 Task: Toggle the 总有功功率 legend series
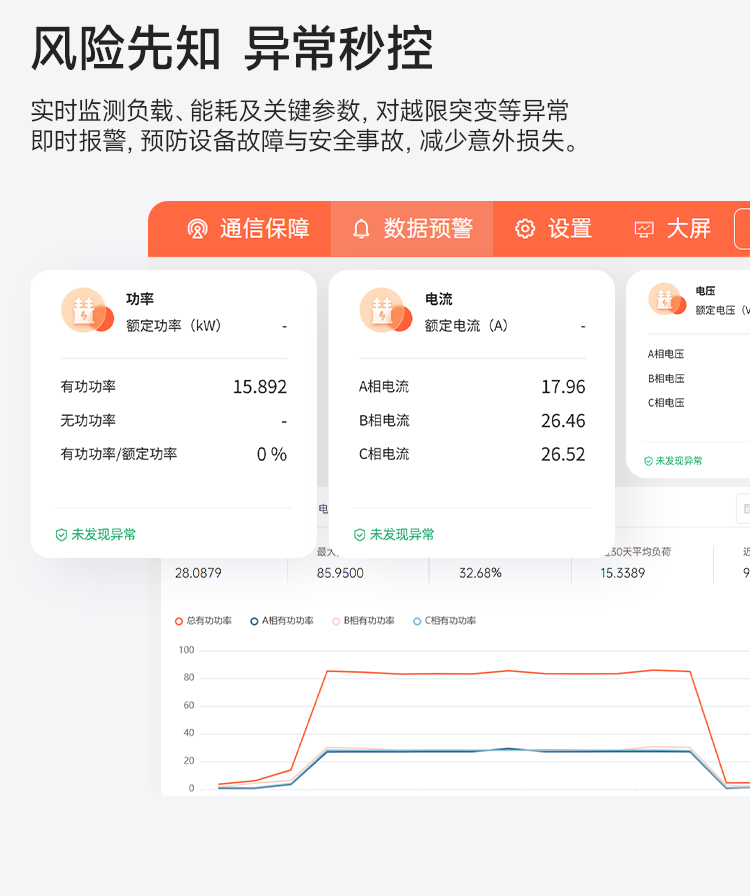pos(204,621)
